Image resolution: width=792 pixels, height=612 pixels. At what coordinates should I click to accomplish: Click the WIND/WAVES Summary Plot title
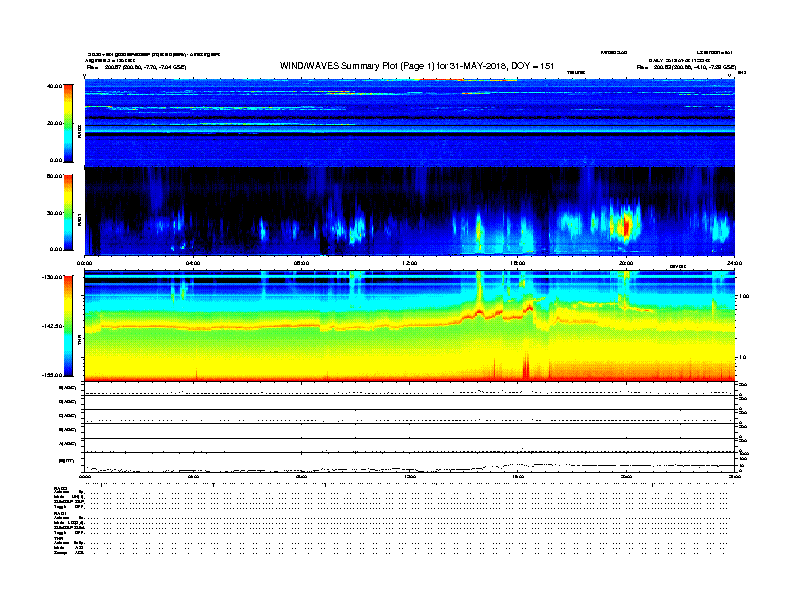pos(417,66)
